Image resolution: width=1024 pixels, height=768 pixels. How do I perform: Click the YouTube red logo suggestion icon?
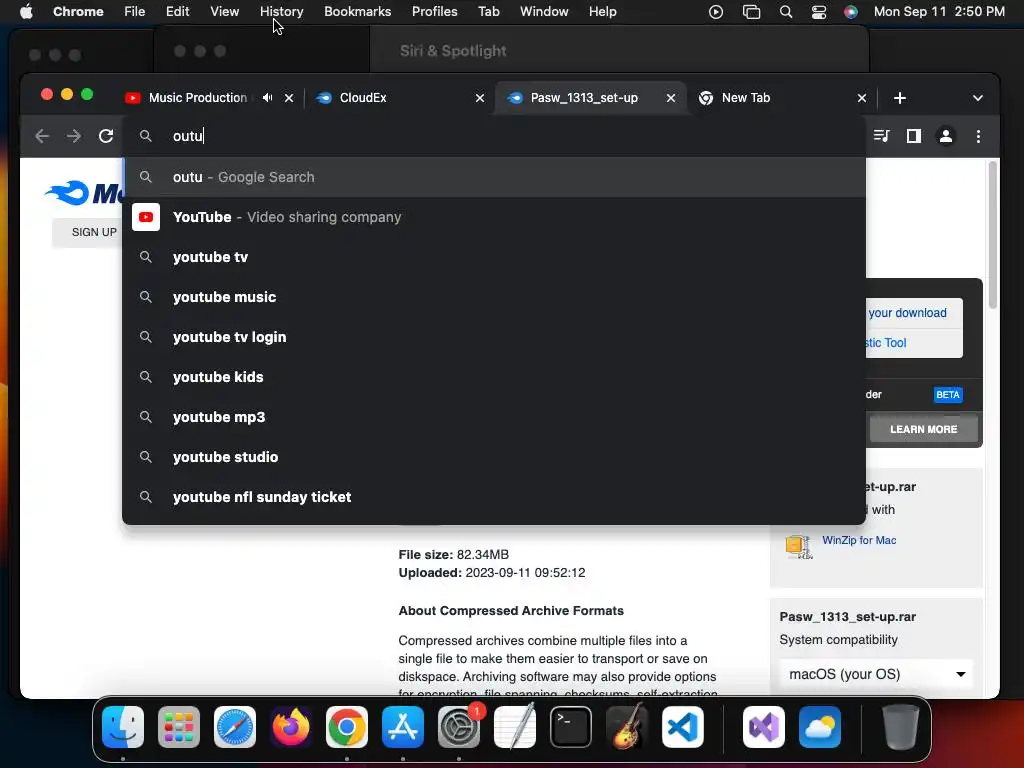[146, 217]
